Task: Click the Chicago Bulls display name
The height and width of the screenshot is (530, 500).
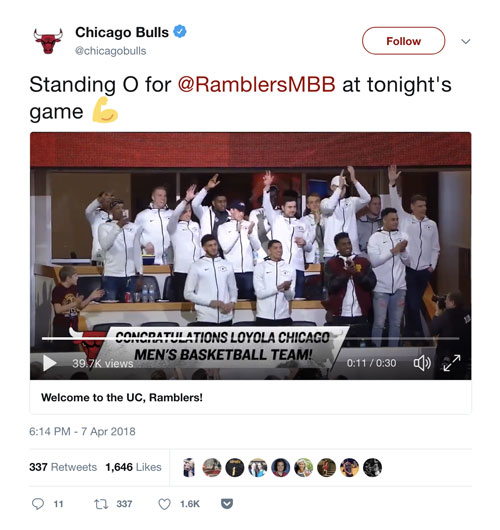Action: tap(122, 32)
